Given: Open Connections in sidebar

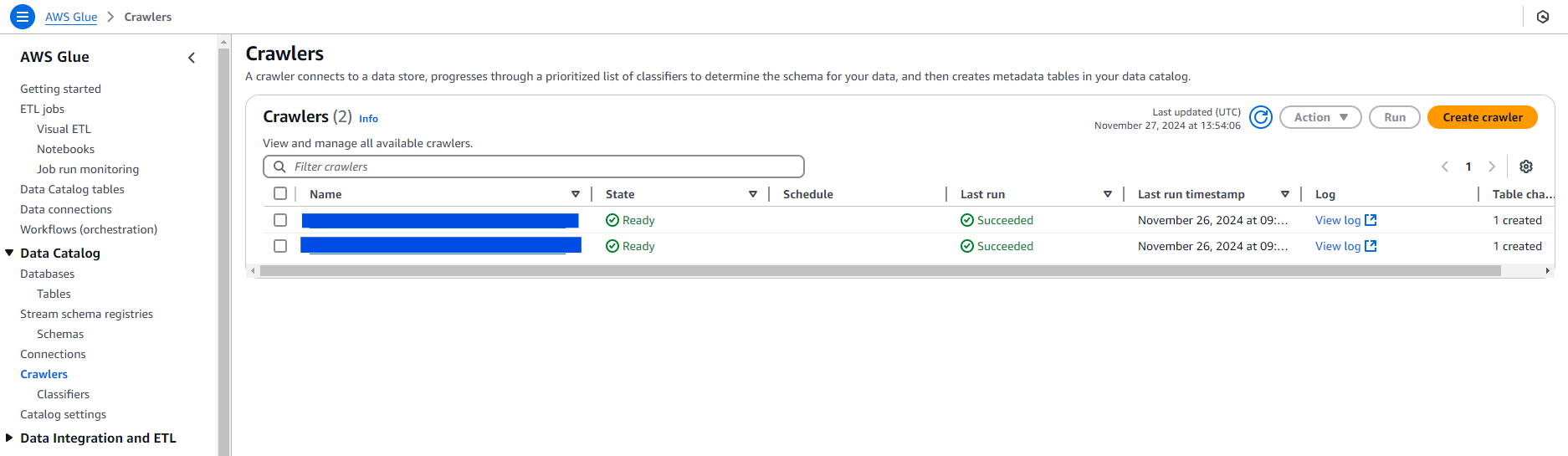Looking at the screenshot, I should [x=53, y=354].
